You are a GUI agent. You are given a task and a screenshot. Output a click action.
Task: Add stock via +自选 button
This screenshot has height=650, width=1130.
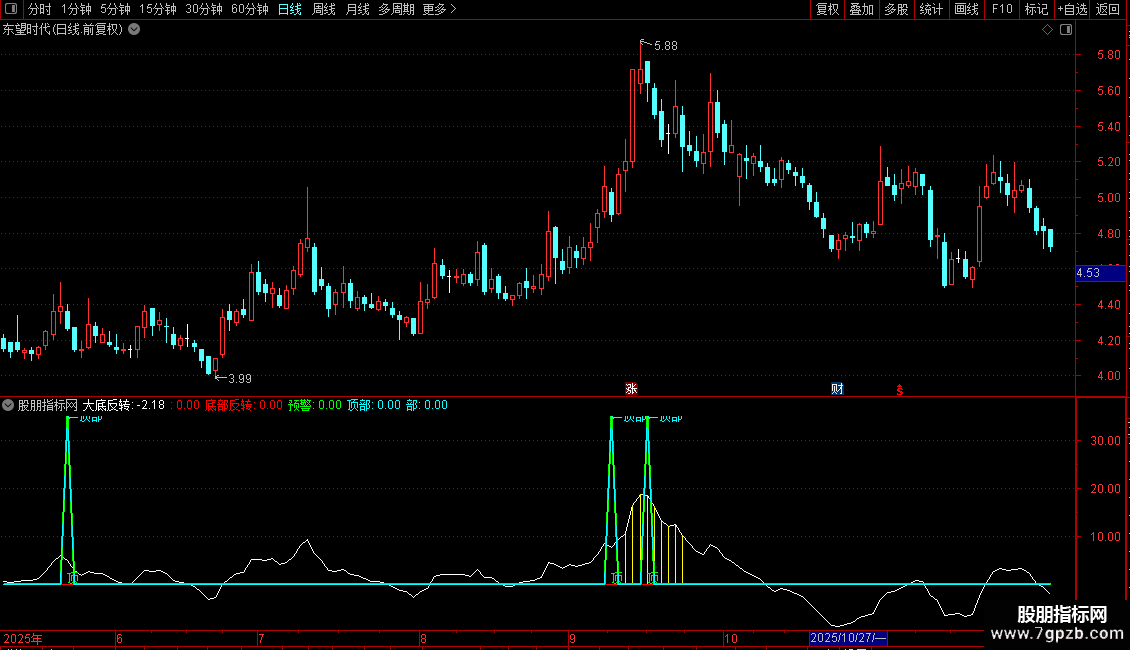pyautogui.click(x=1072, y=9)
